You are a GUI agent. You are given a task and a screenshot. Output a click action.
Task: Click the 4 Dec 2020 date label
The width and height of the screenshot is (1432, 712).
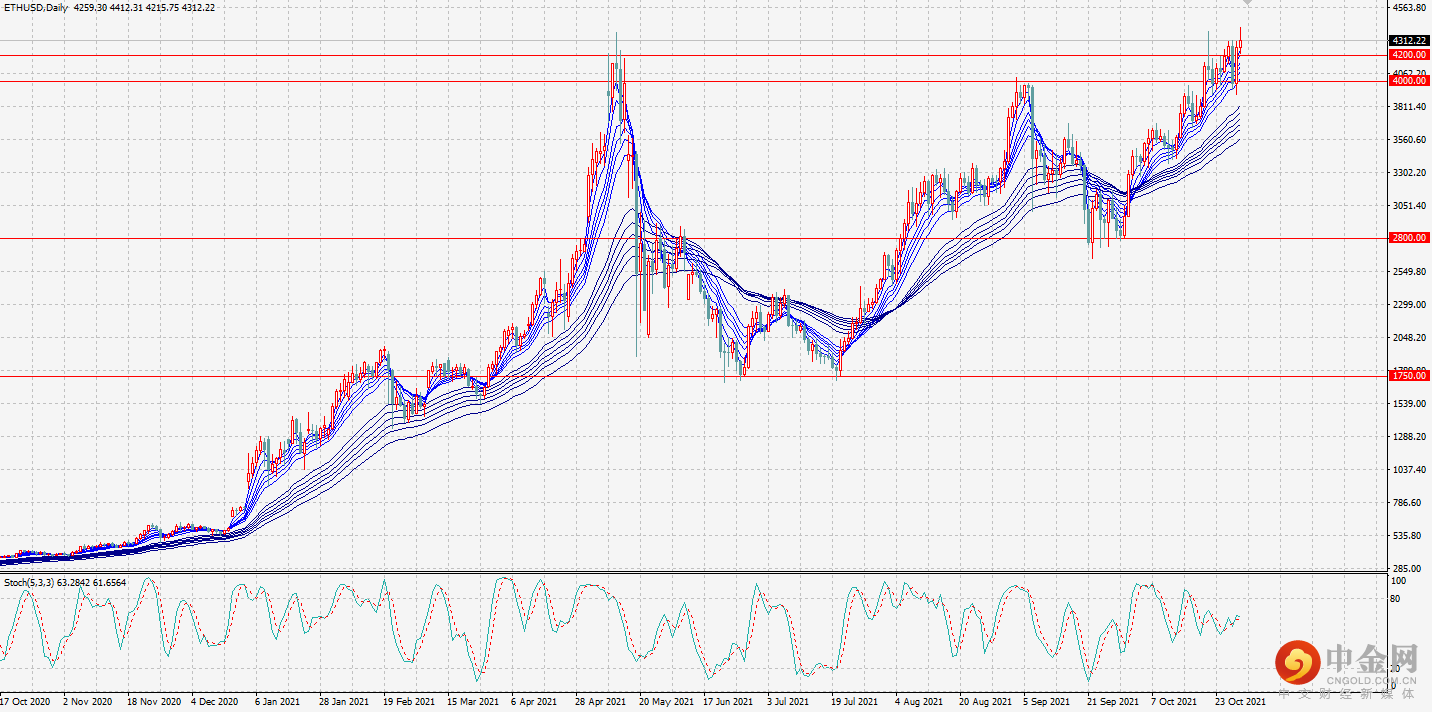[216, 702]
